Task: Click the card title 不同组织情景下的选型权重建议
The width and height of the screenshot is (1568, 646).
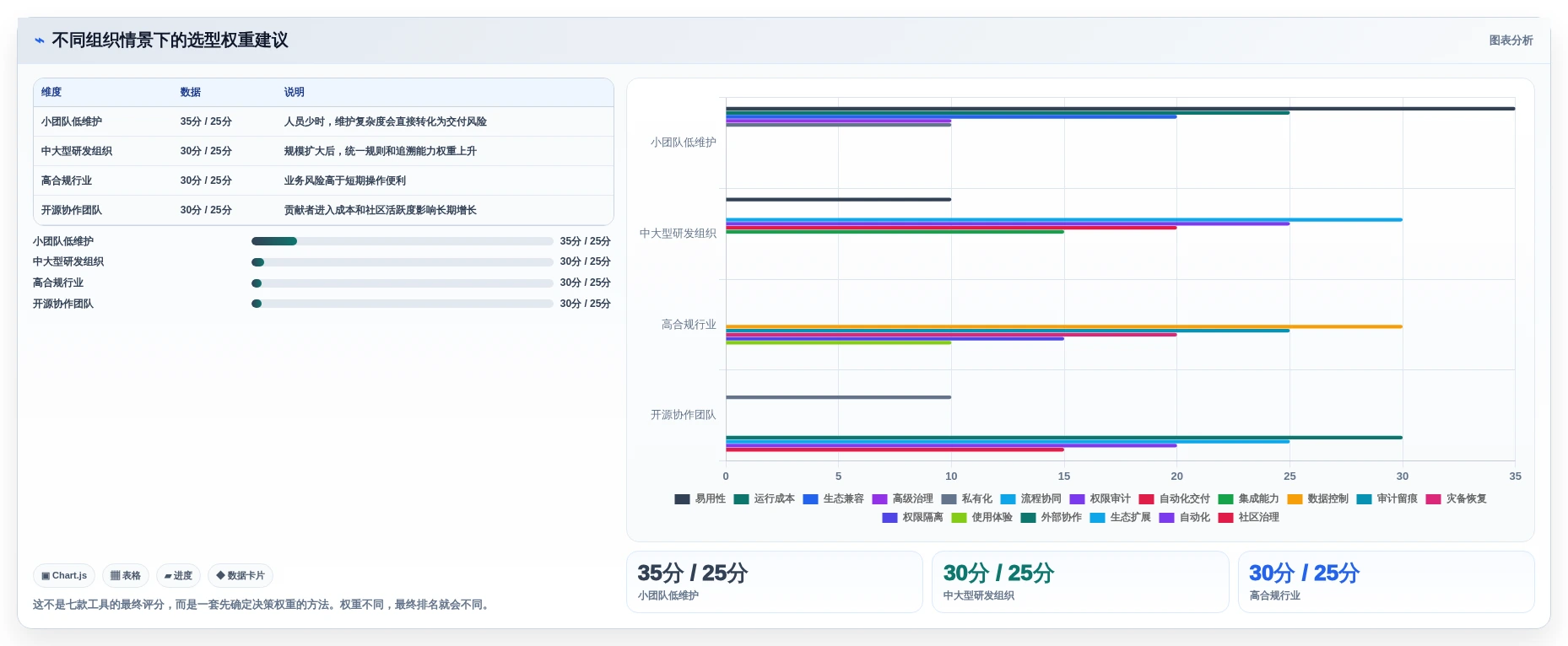Action: click(170, 40)
